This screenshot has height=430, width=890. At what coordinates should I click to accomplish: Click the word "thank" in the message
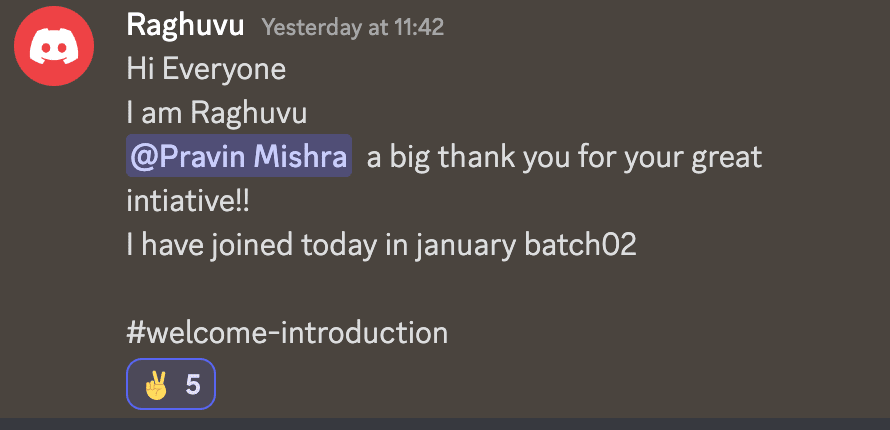coord(474,157)
